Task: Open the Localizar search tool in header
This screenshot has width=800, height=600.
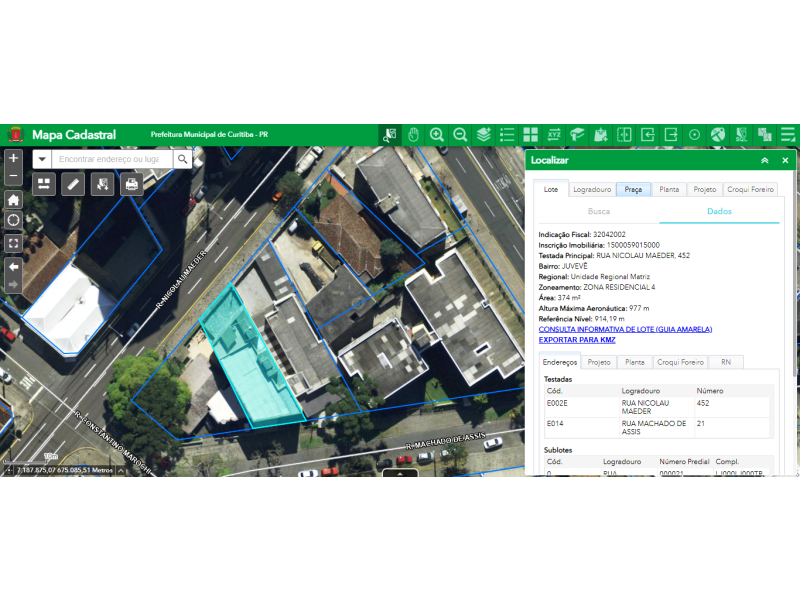Action: tap(390, 135)
